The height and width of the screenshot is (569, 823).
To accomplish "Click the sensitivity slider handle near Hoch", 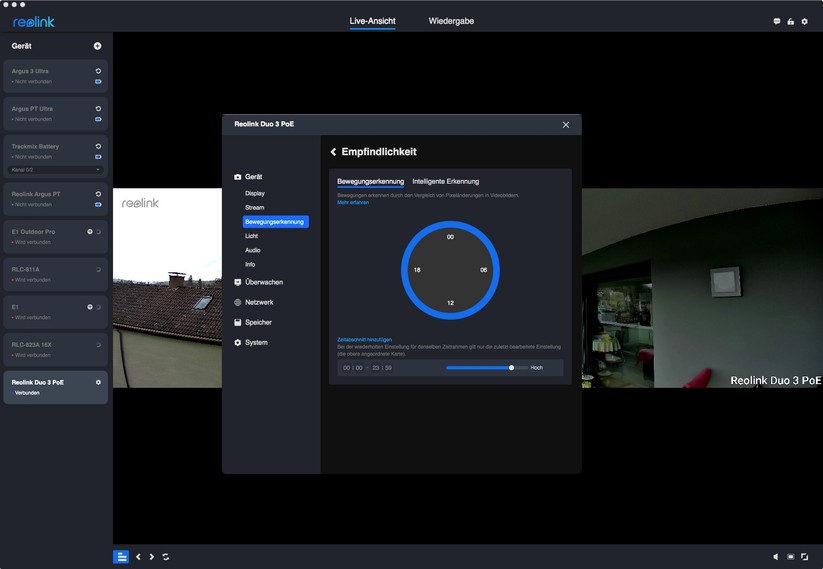I will (511, 368).
